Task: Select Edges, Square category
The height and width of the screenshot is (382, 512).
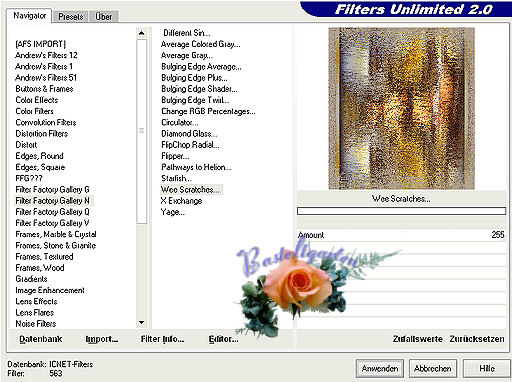Action: click(40, 167)
